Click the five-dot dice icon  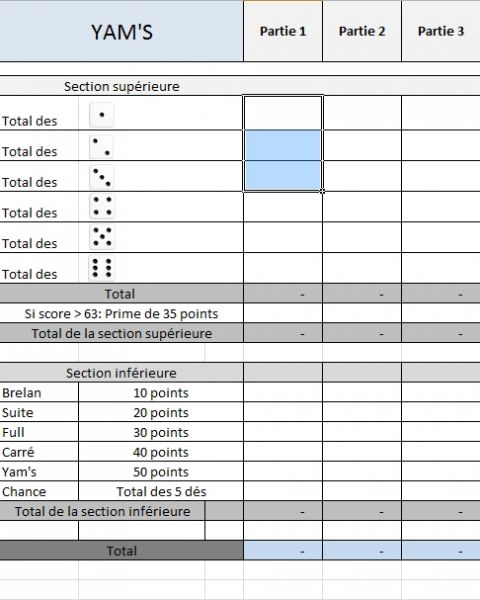click(x=102, y=237)
